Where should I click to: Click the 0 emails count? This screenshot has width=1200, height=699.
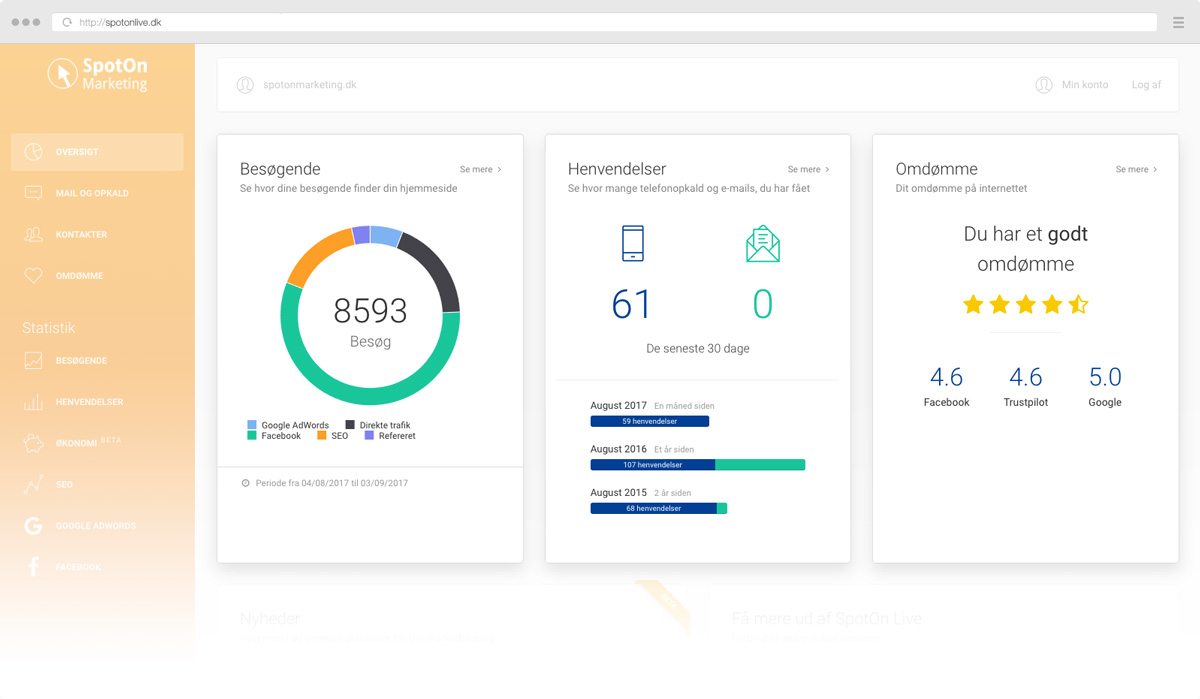click(763, 305)
